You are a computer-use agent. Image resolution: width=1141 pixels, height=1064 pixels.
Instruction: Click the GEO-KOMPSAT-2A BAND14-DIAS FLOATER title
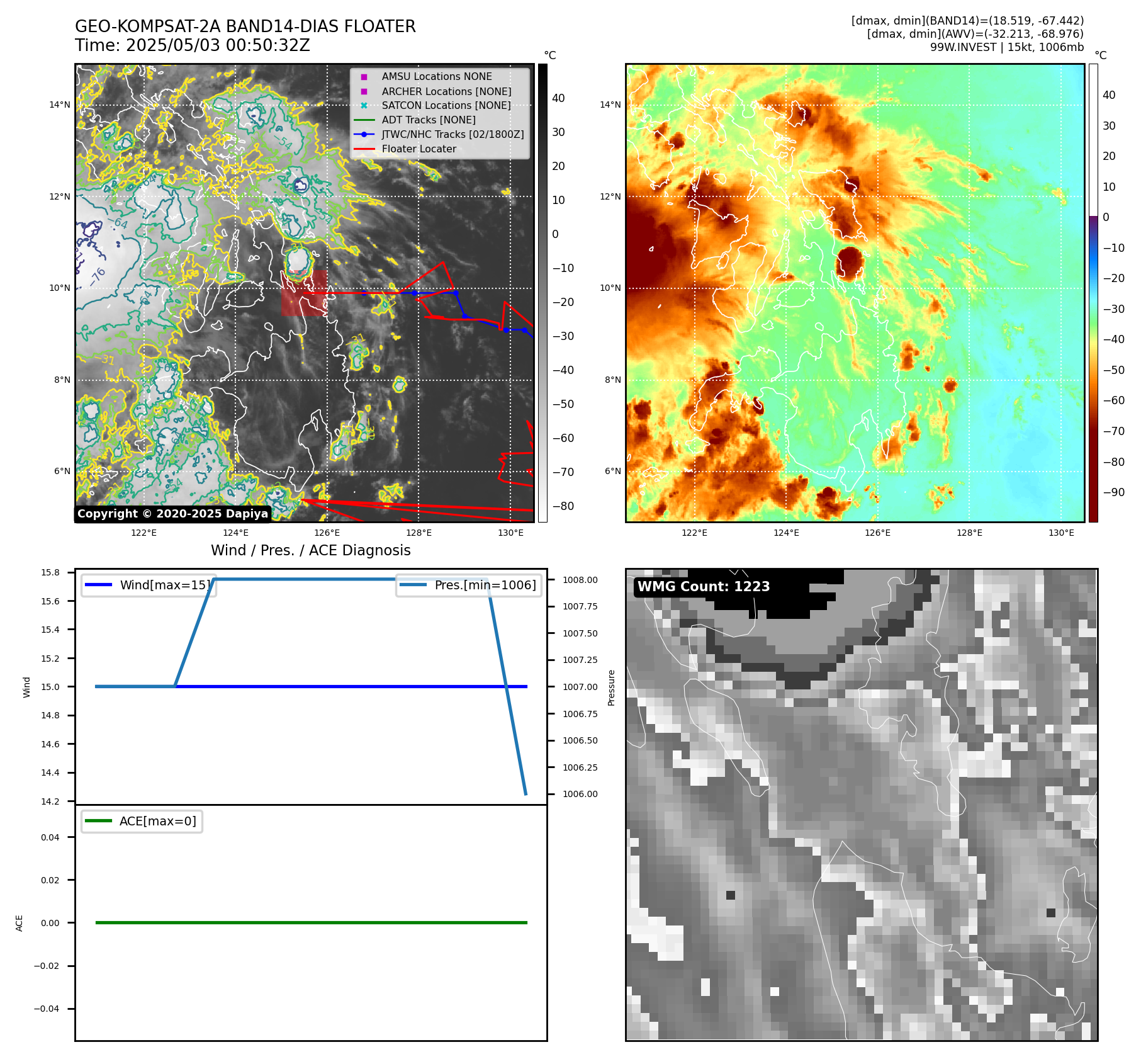pos(245,26)
